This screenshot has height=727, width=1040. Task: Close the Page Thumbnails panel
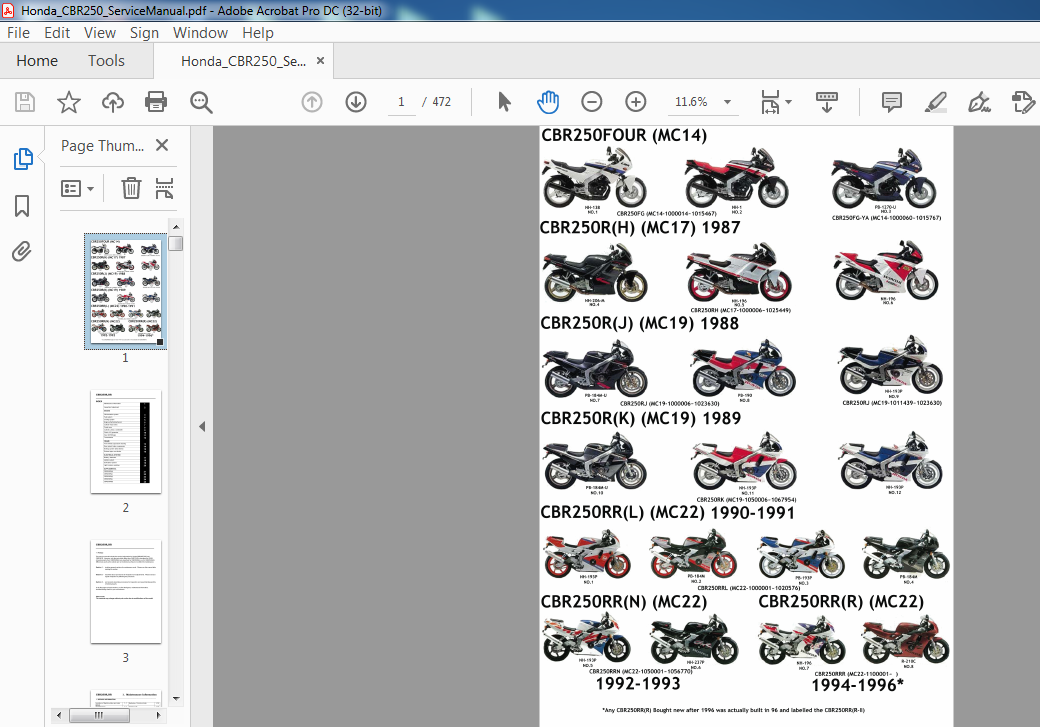point(162,145)
